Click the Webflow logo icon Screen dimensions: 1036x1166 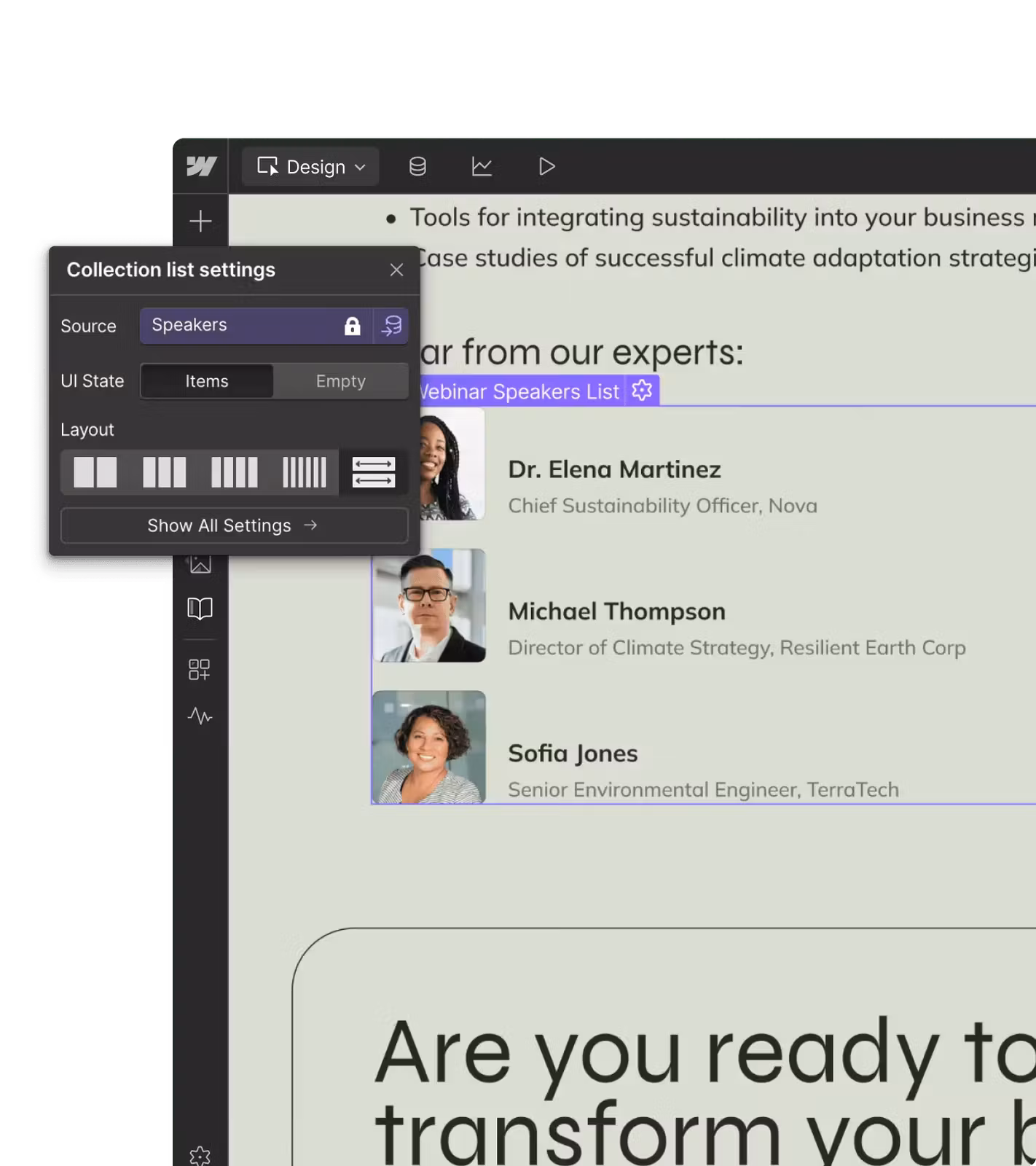click(201, 166)
